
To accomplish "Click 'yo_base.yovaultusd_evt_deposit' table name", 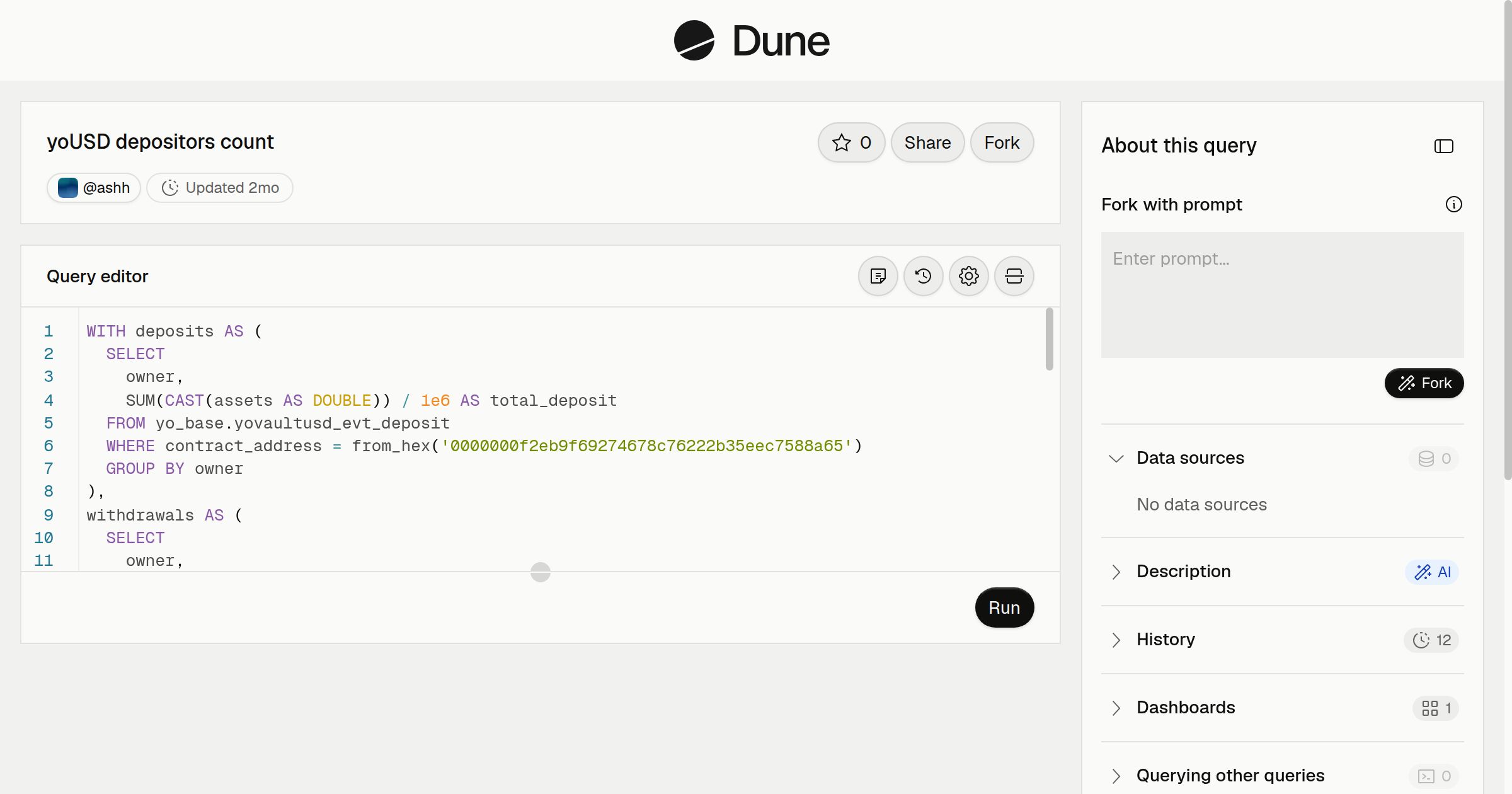I will [x=302, y=423].
